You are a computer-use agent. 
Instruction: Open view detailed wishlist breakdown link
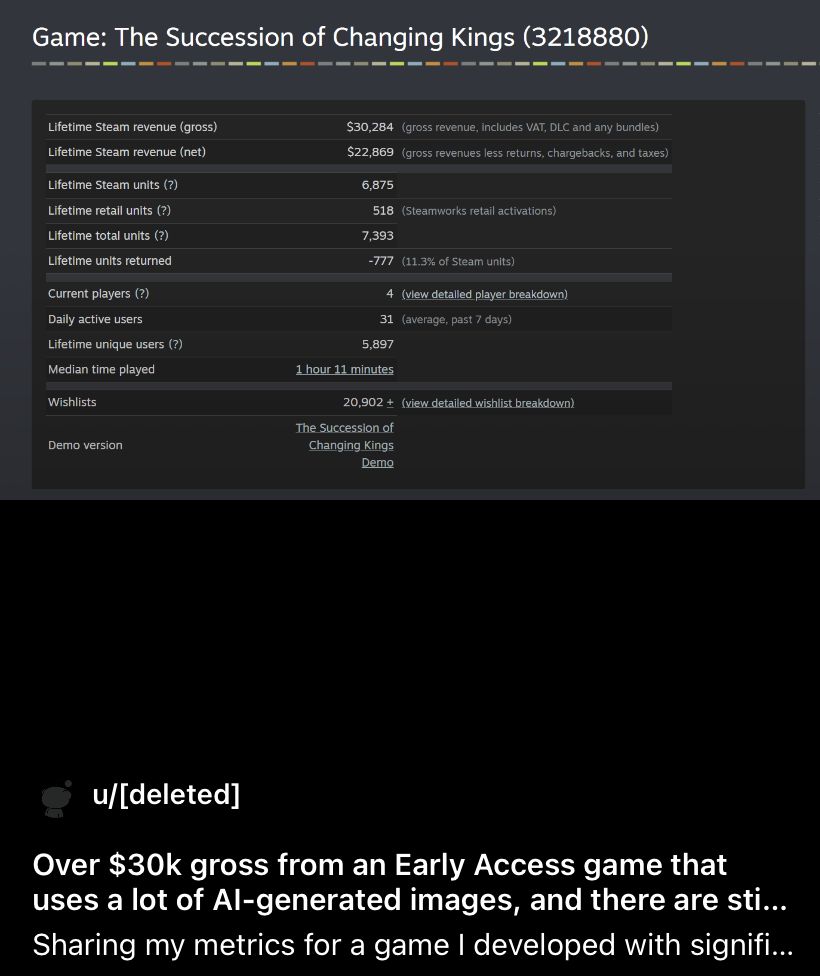pyautogui.click(x=488, y=403)
